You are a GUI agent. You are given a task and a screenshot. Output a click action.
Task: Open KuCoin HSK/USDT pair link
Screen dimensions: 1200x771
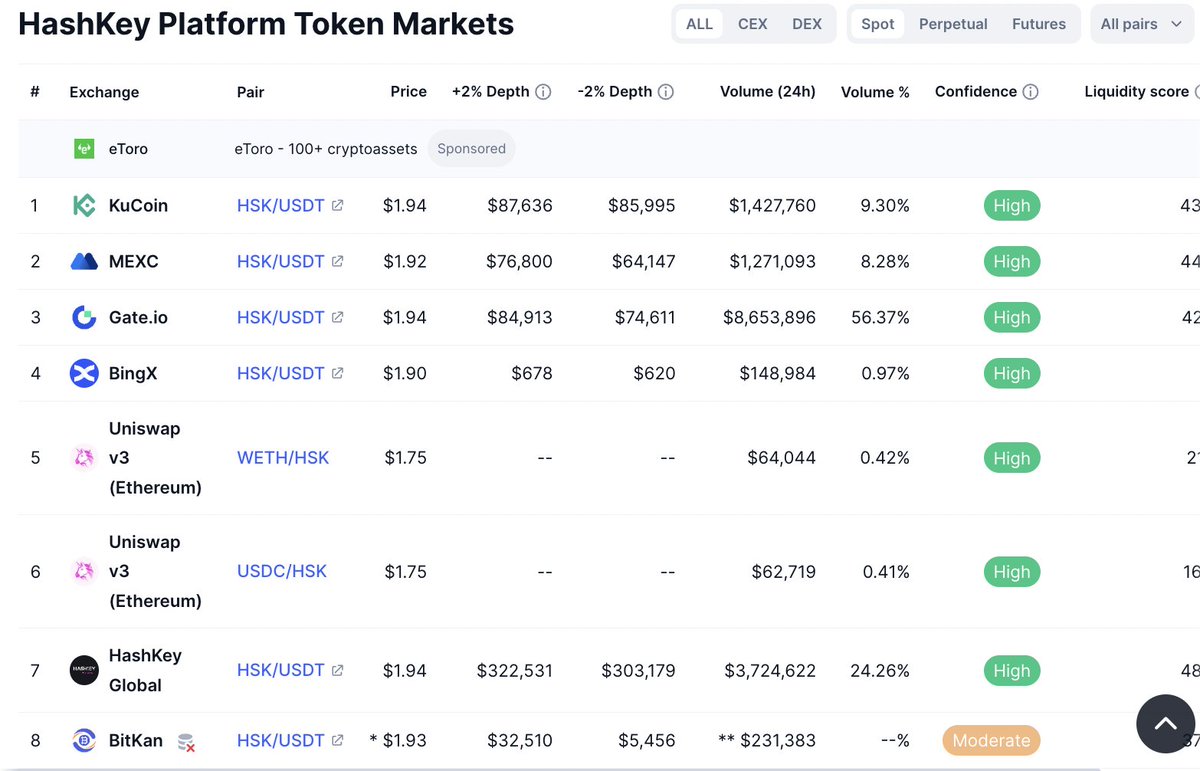point(281,205)
